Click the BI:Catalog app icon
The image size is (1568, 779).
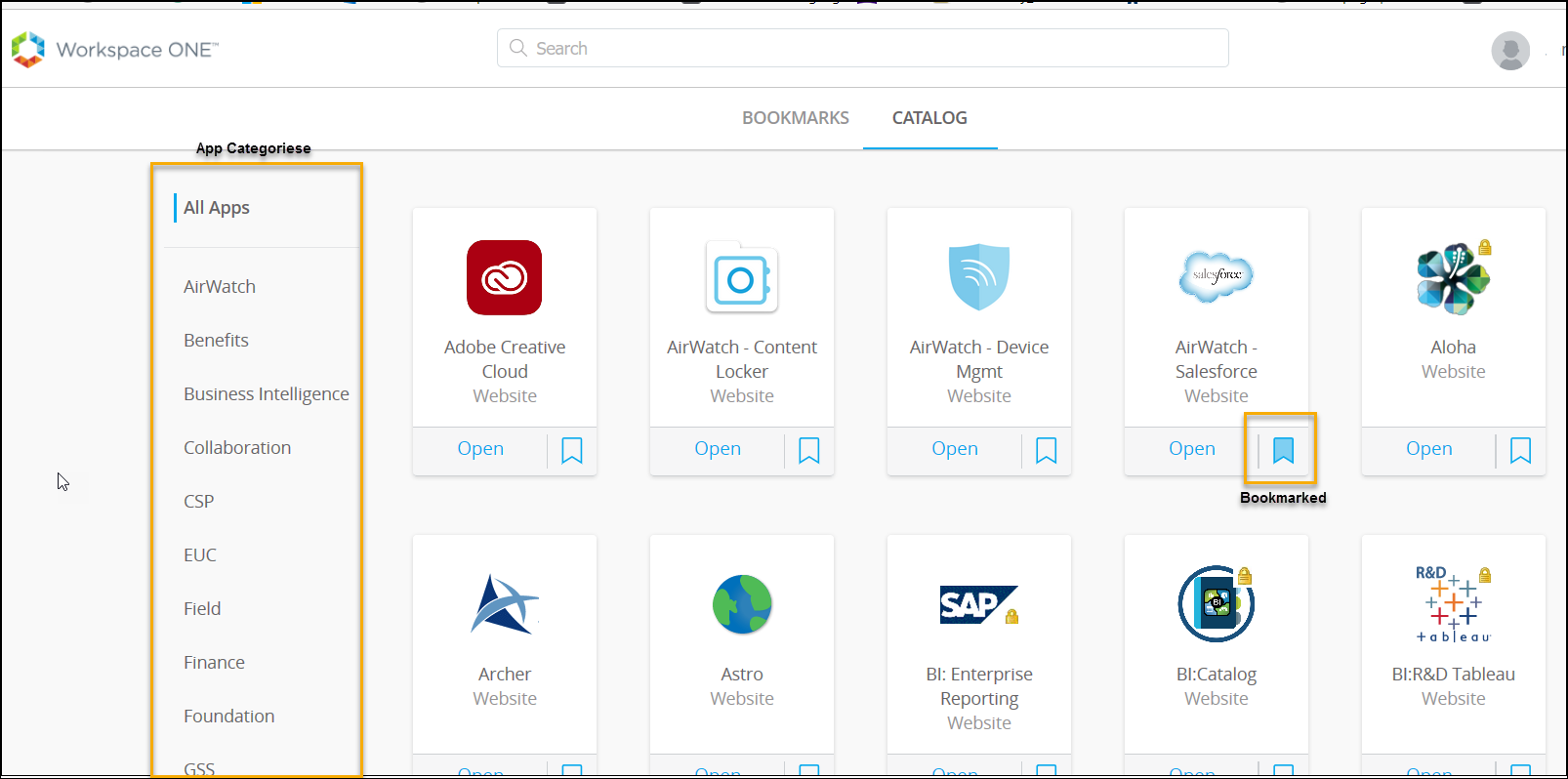click(1217, 604)
